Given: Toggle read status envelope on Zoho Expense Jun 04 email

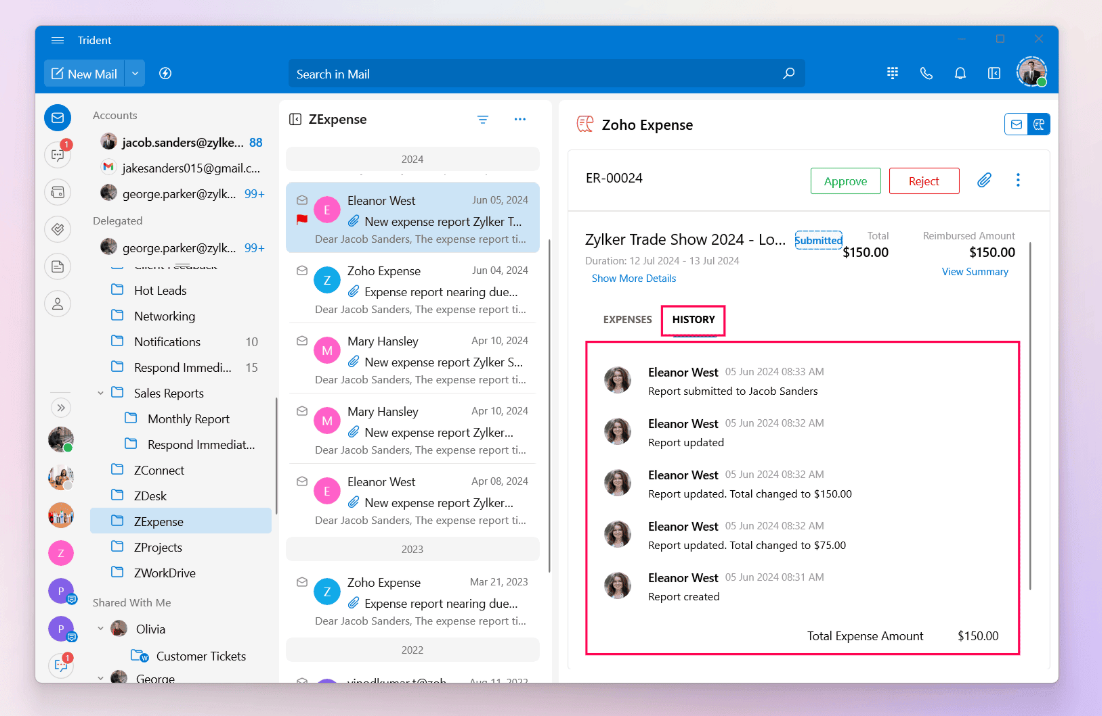Looking at the screenshot, I should click(302, 271).
